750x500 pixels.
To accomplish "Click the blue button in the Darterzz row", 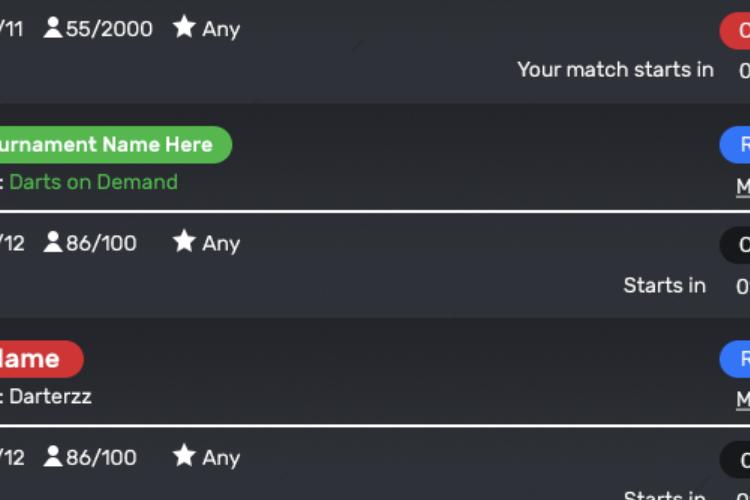I will (x=735, y=359).
